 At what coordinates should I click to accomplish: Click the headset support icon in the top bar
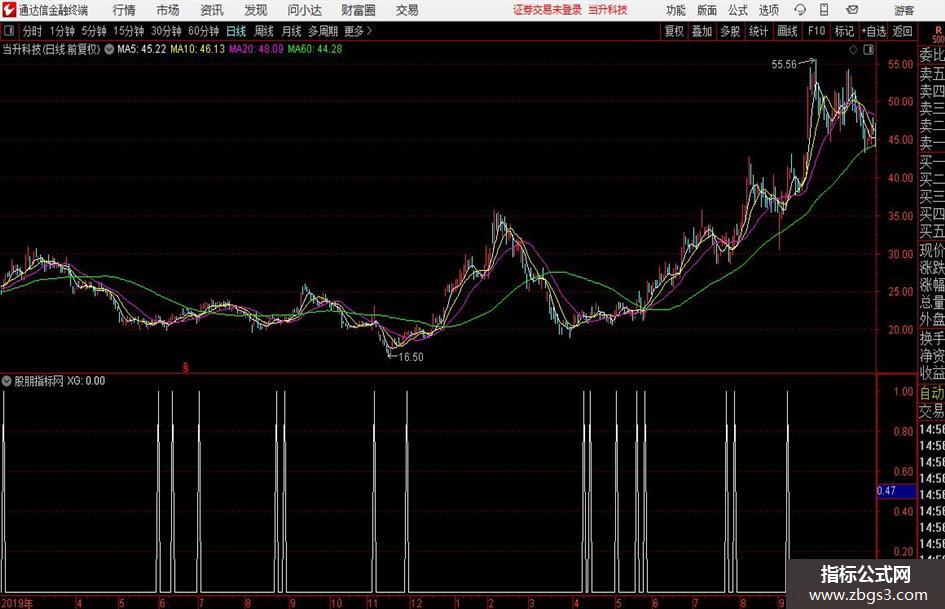[x=800, y=10]
